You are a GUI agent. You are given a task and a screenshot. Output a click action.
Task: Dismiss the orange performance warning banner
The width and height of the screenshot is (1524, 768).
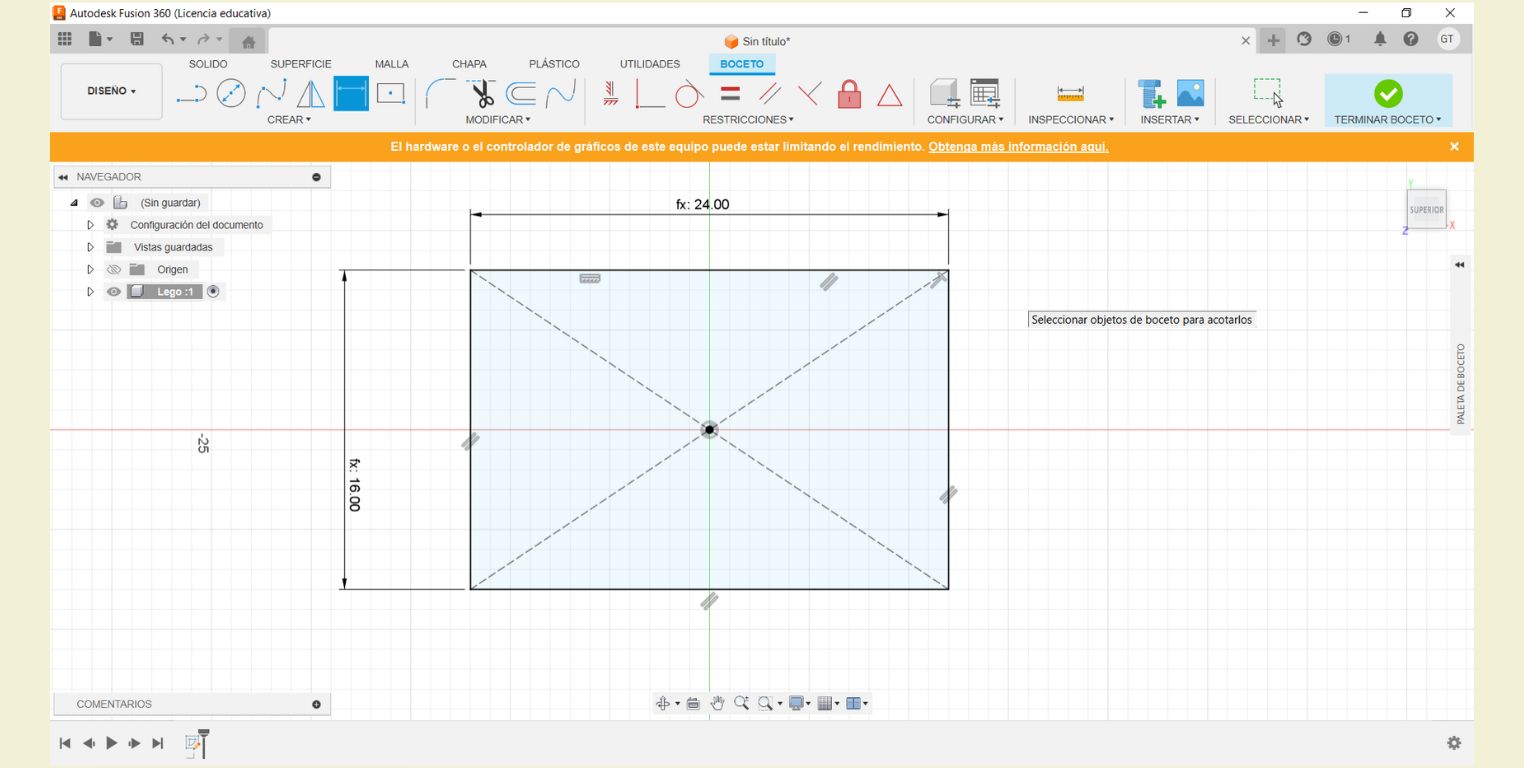click(x=1454, y=147)
